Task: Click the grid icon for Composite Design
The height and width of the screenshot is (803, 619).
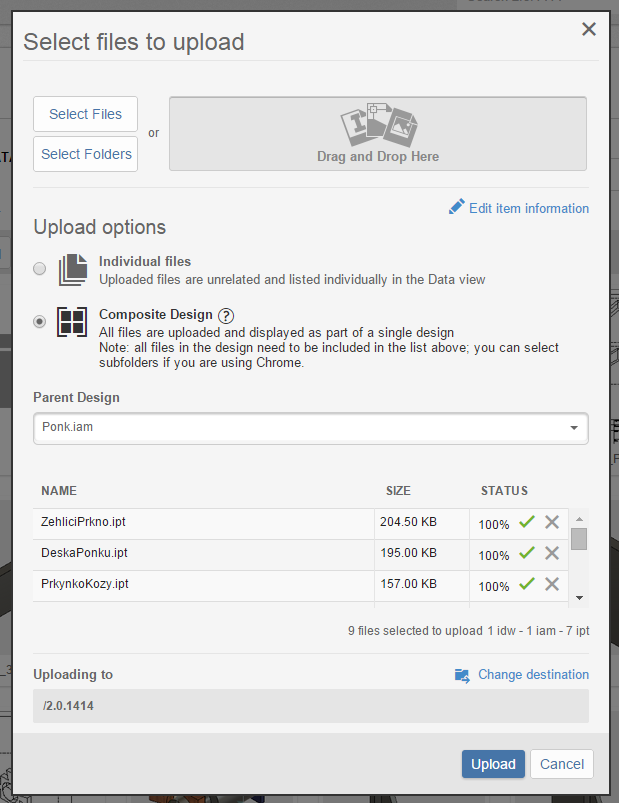Action: click(x=72, y=322)
